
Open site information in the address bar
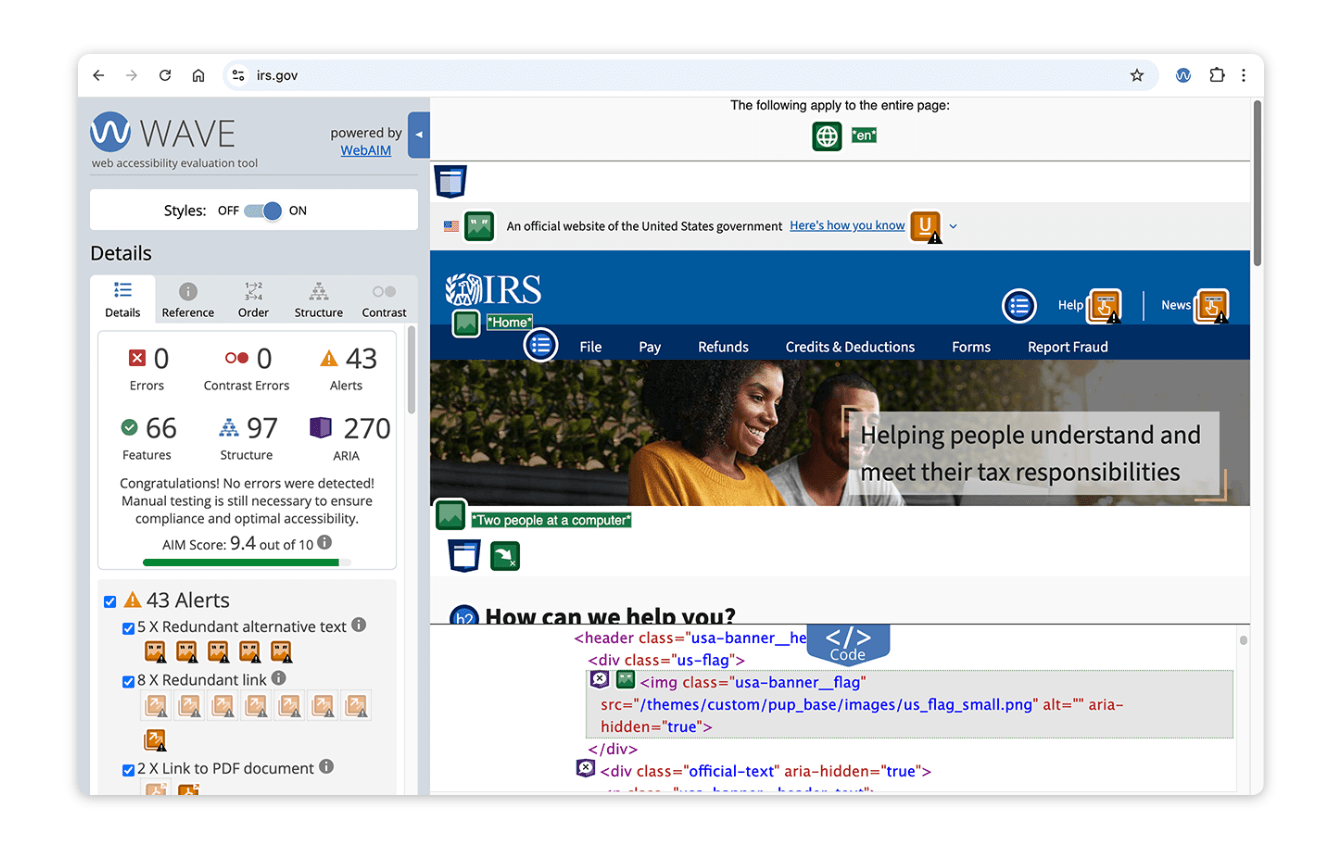coord(236,74)
